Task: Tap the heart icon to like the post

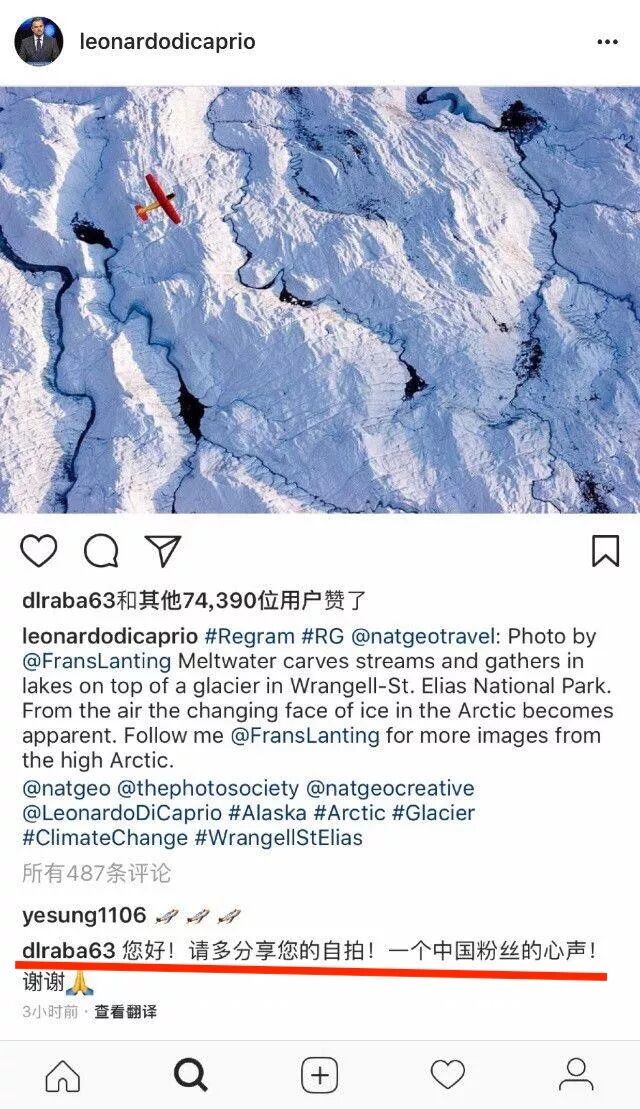Action: coord(38,551)
